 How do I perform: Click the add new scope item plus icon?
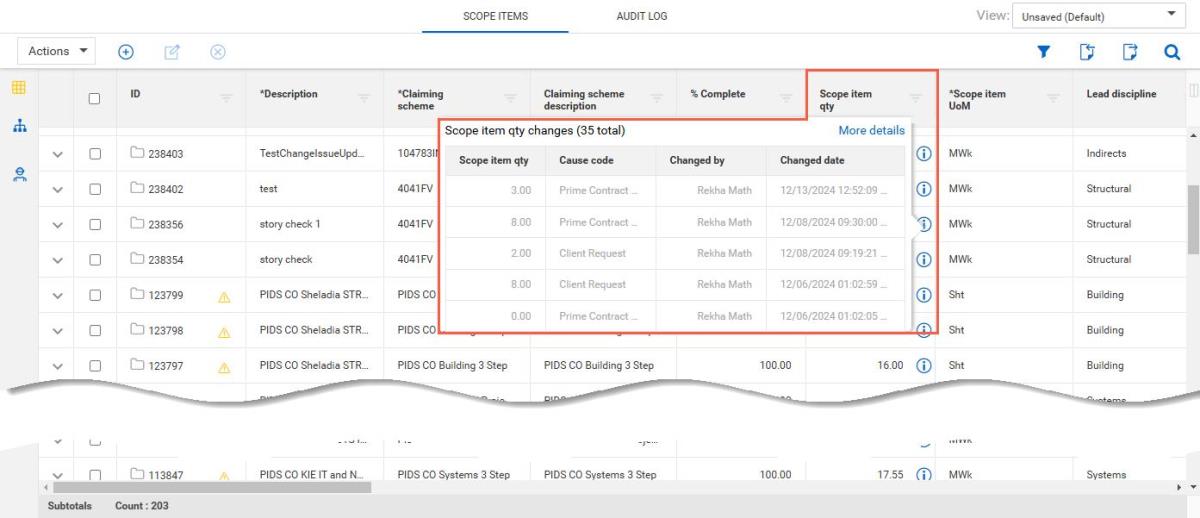(x=126, y=51)
